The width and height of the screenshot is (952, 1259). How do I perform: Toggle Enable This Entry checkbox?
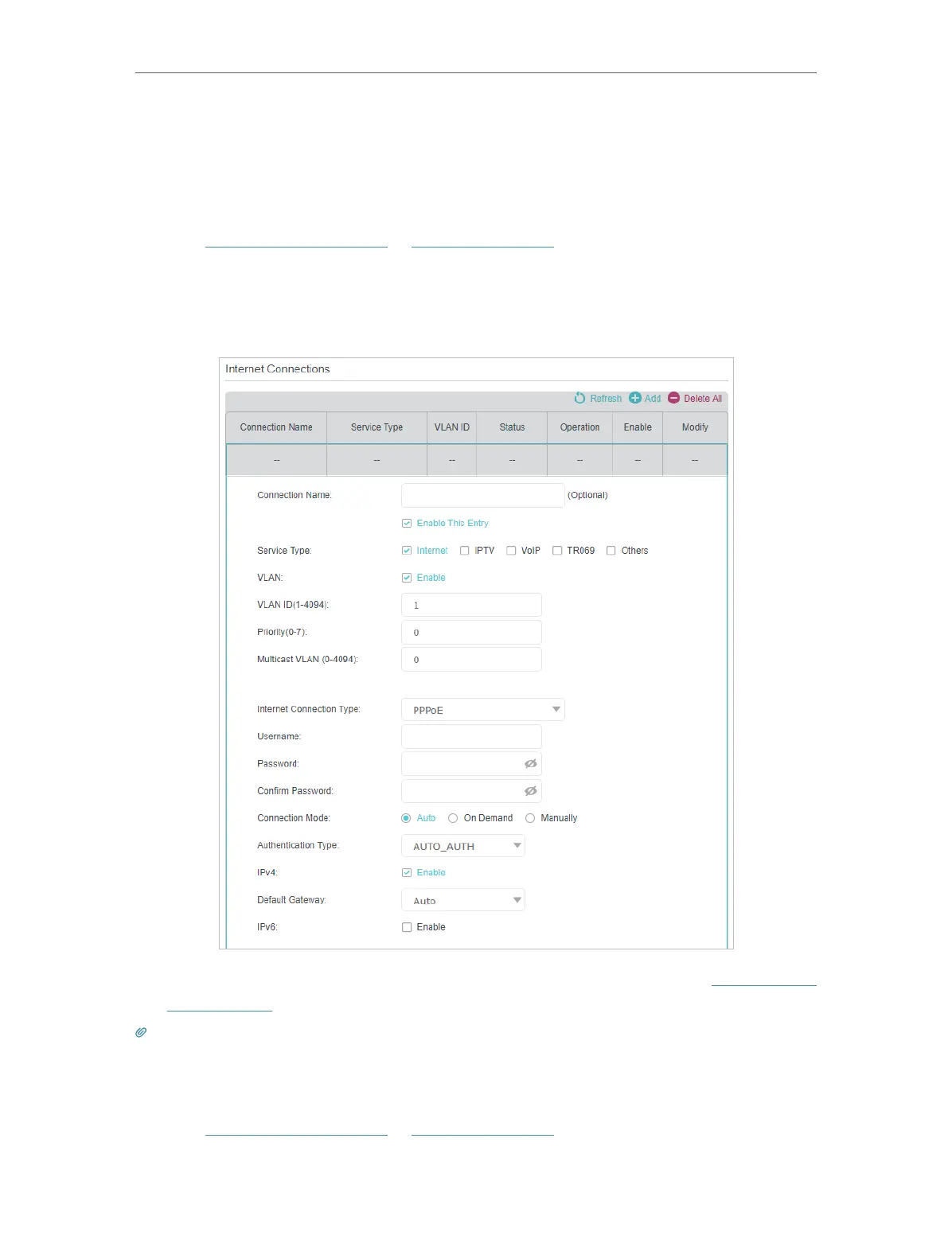pyautogui.click(x=407, y=523)
